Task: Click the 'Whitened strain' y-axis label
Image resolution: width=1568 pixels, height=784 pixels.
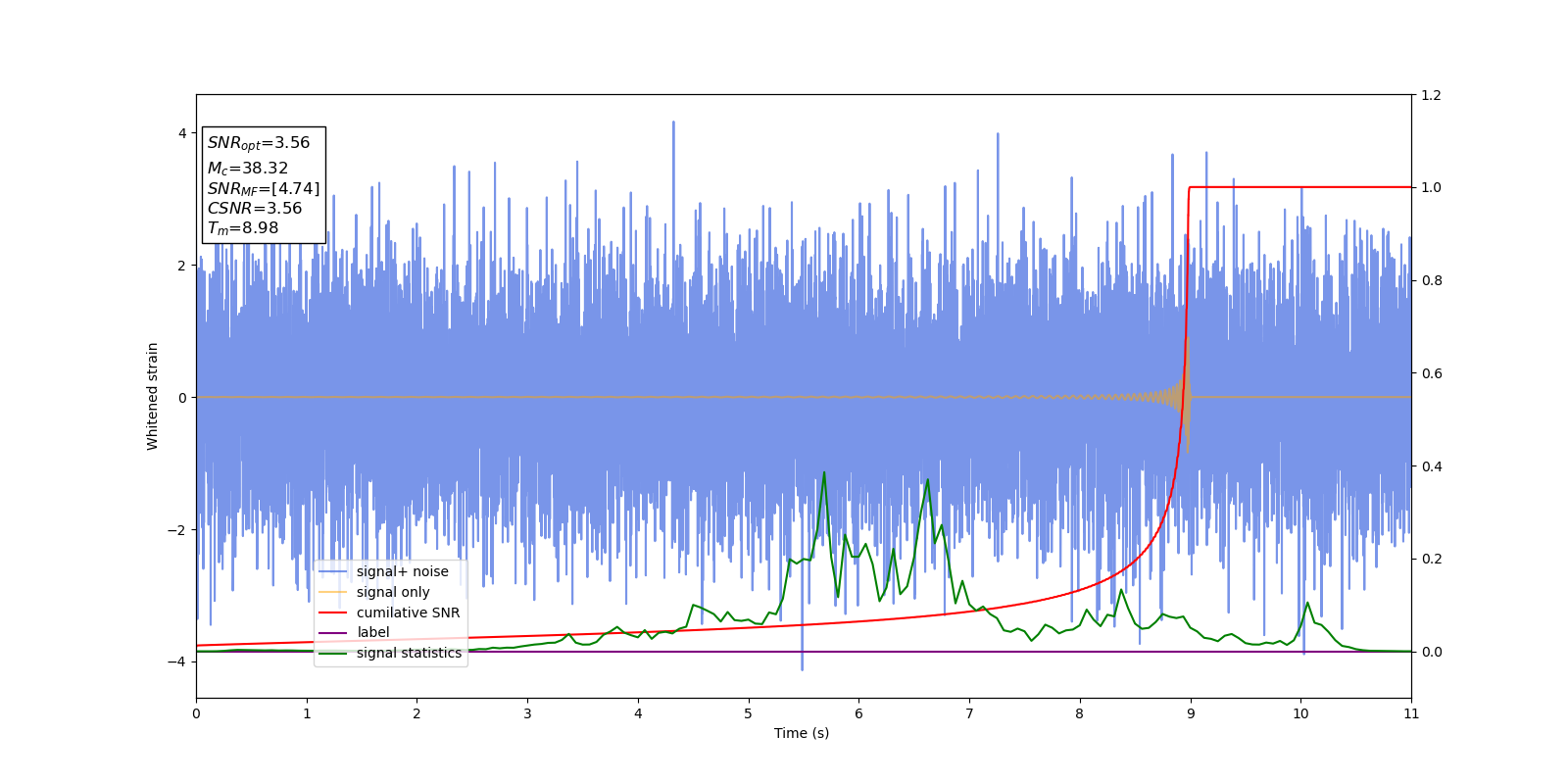Action: (x=153, y=396)
